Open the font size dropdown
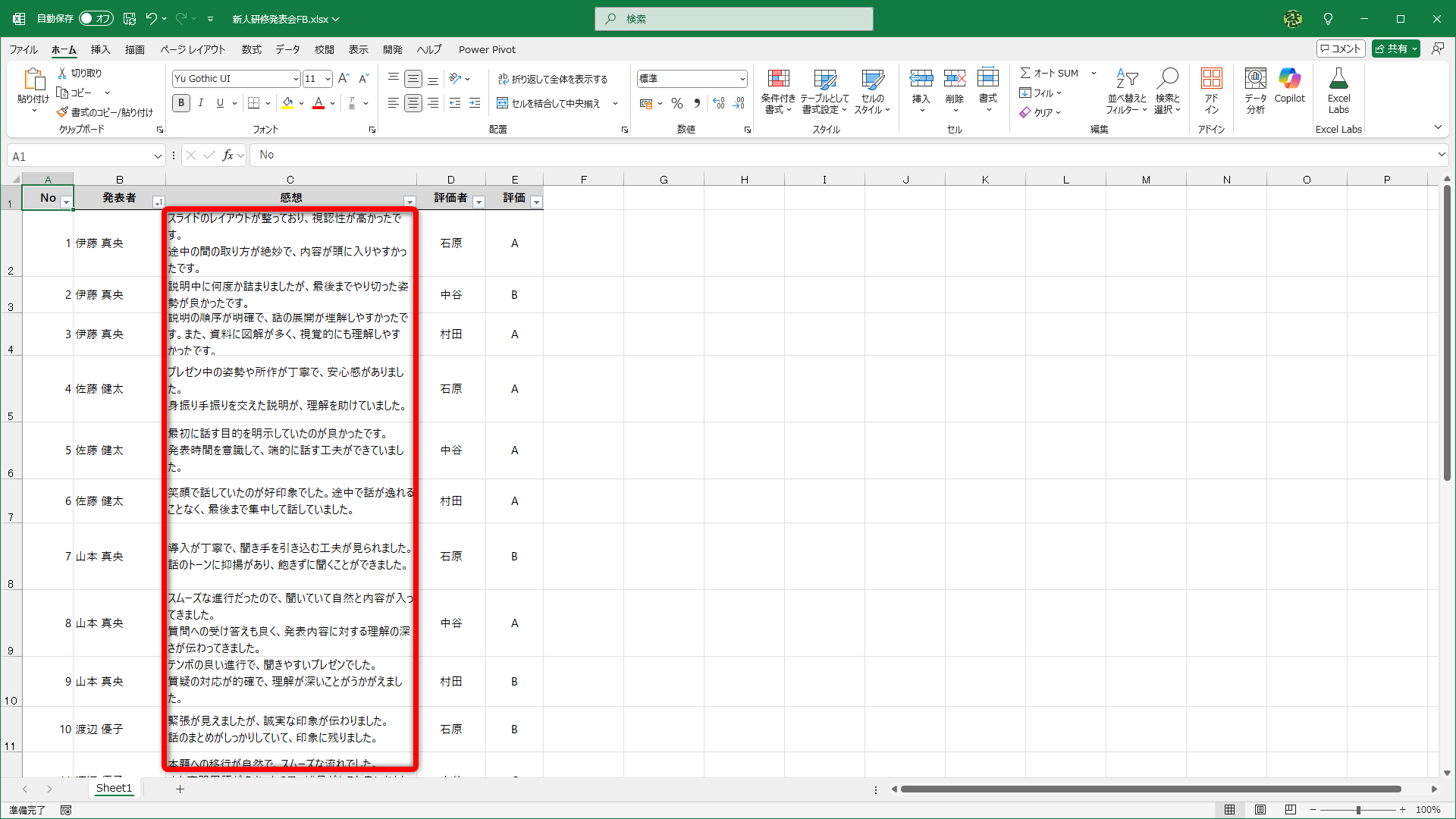 (327, 78)
